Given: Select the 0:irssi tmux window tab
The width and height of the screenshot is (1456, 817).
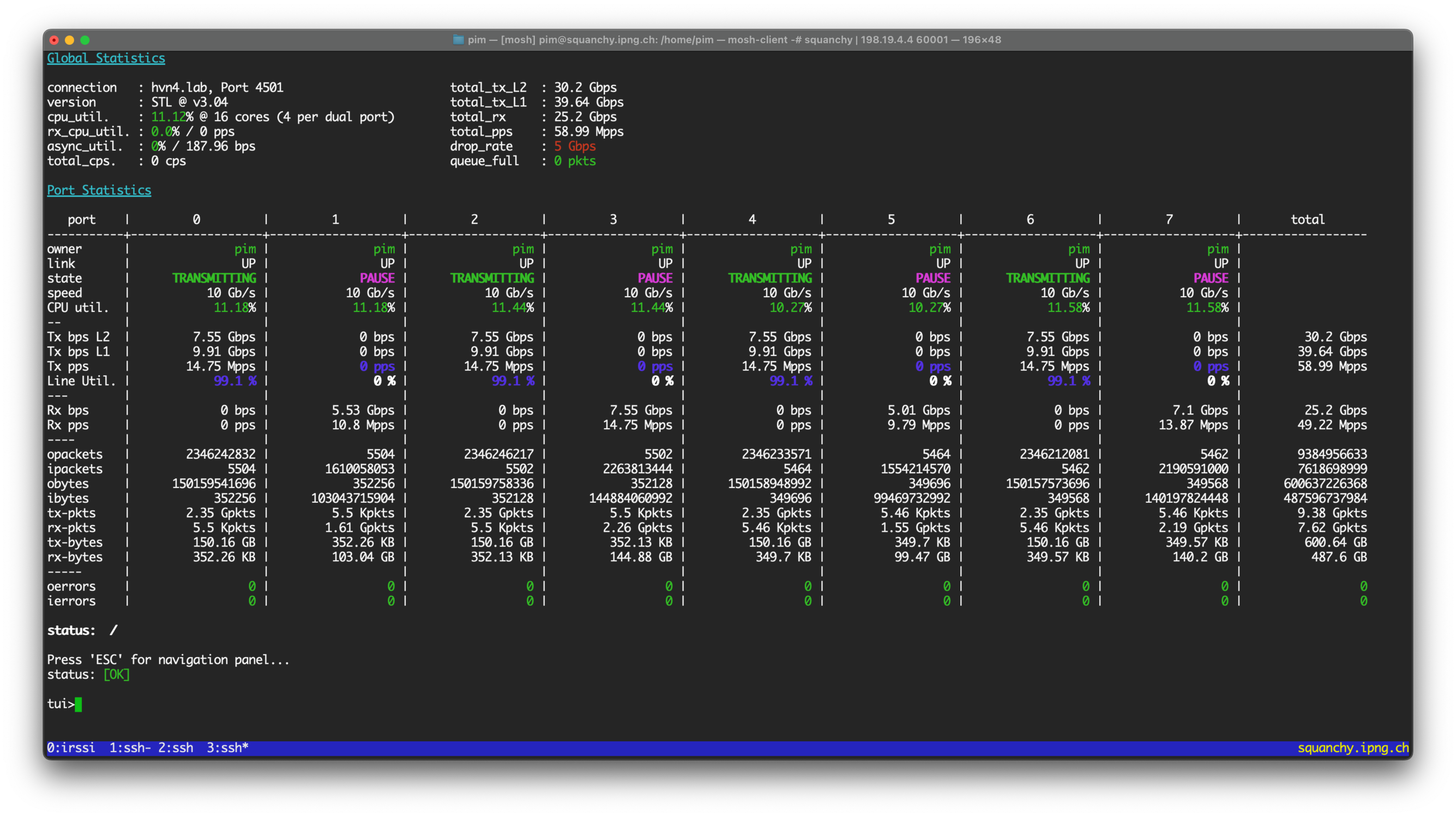Looking at the screenshot, I should [71, 747].
